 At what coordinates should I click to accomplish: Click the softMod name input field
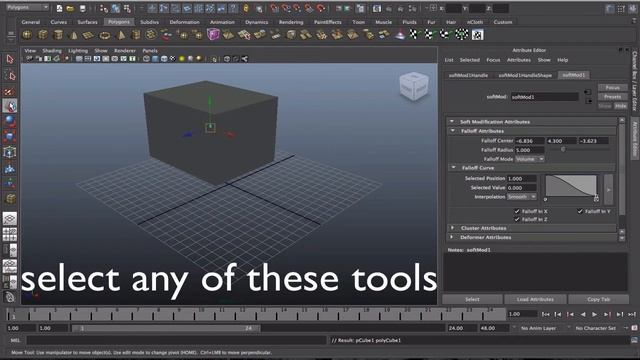coord(544,97)
